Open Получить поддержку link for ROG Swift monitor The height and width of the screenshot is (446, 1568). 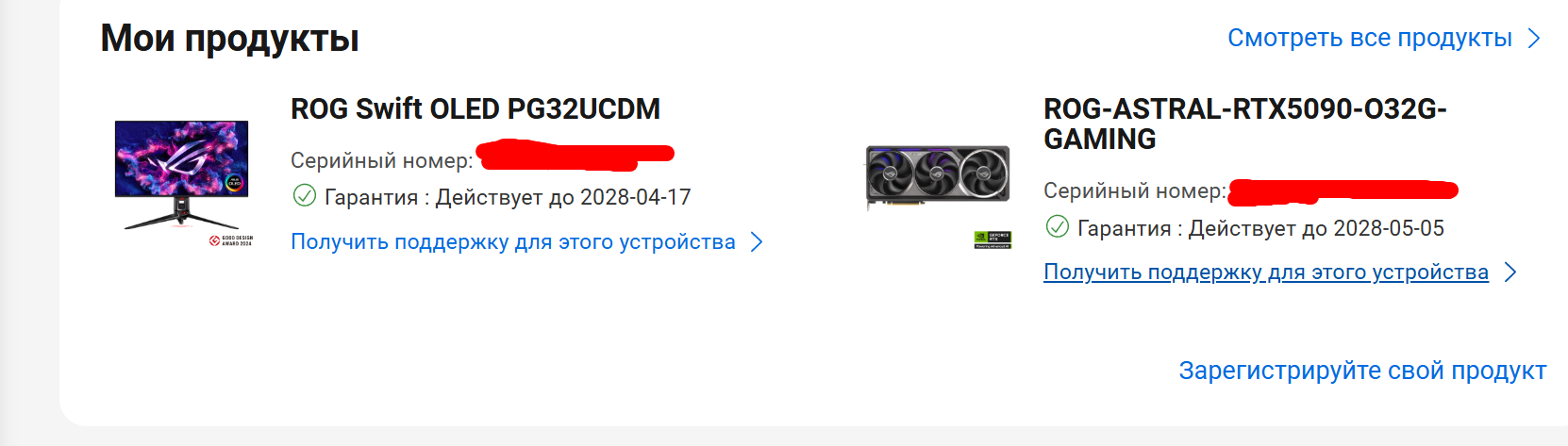[x=513, y=242]
